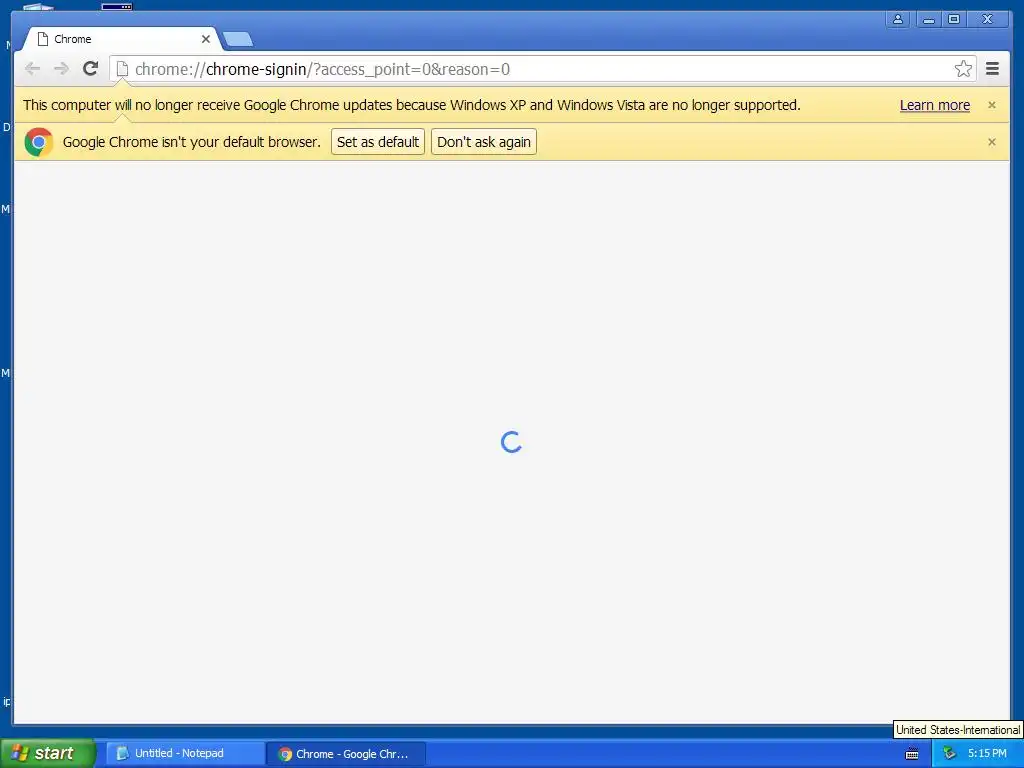Dismiss the default browser info bar
Image resolution: width=1024 pixels, height=768 pixels.
coord(991,142)
